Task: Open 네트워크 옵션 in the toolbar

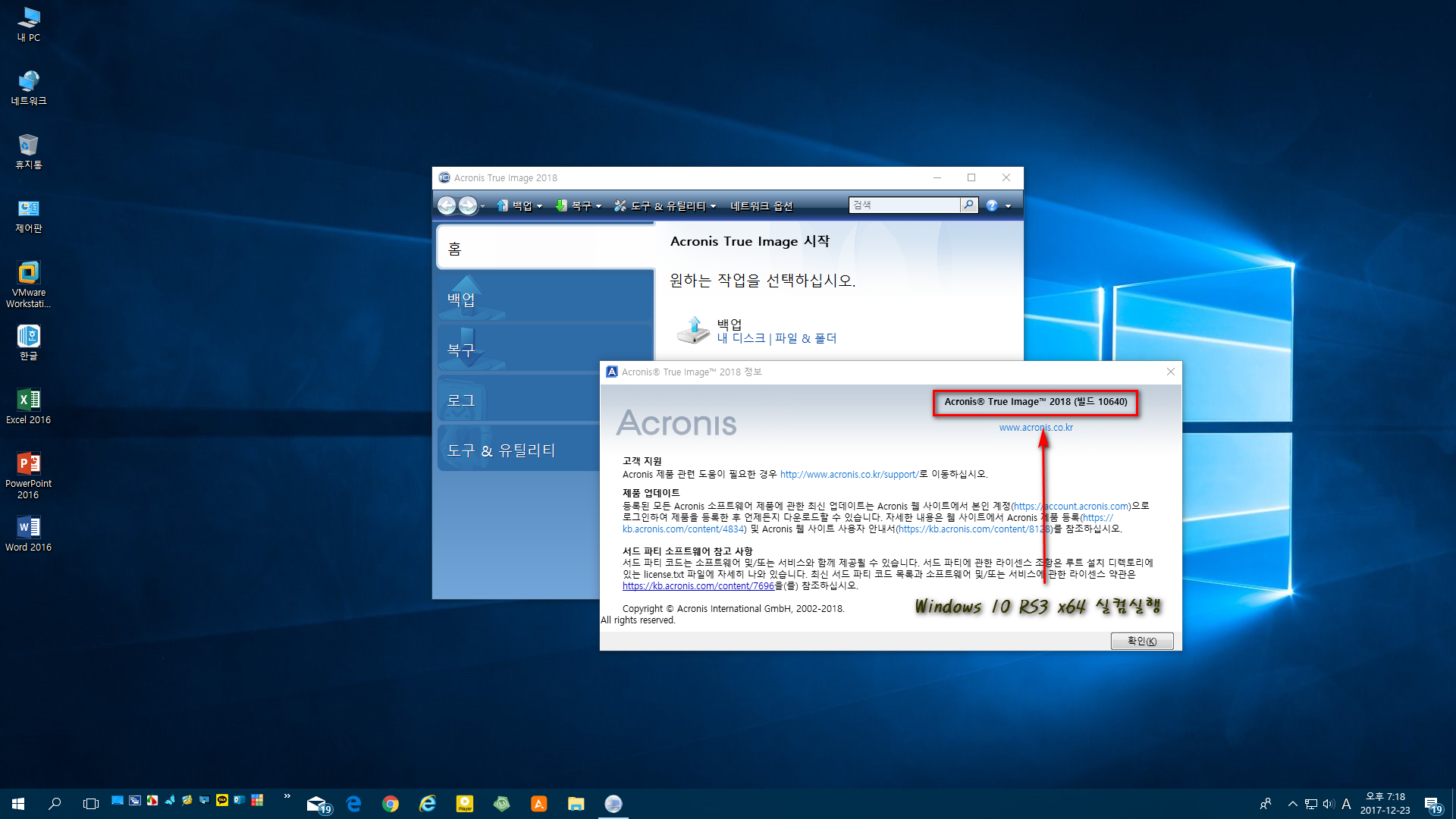Action: pos(761,206)
